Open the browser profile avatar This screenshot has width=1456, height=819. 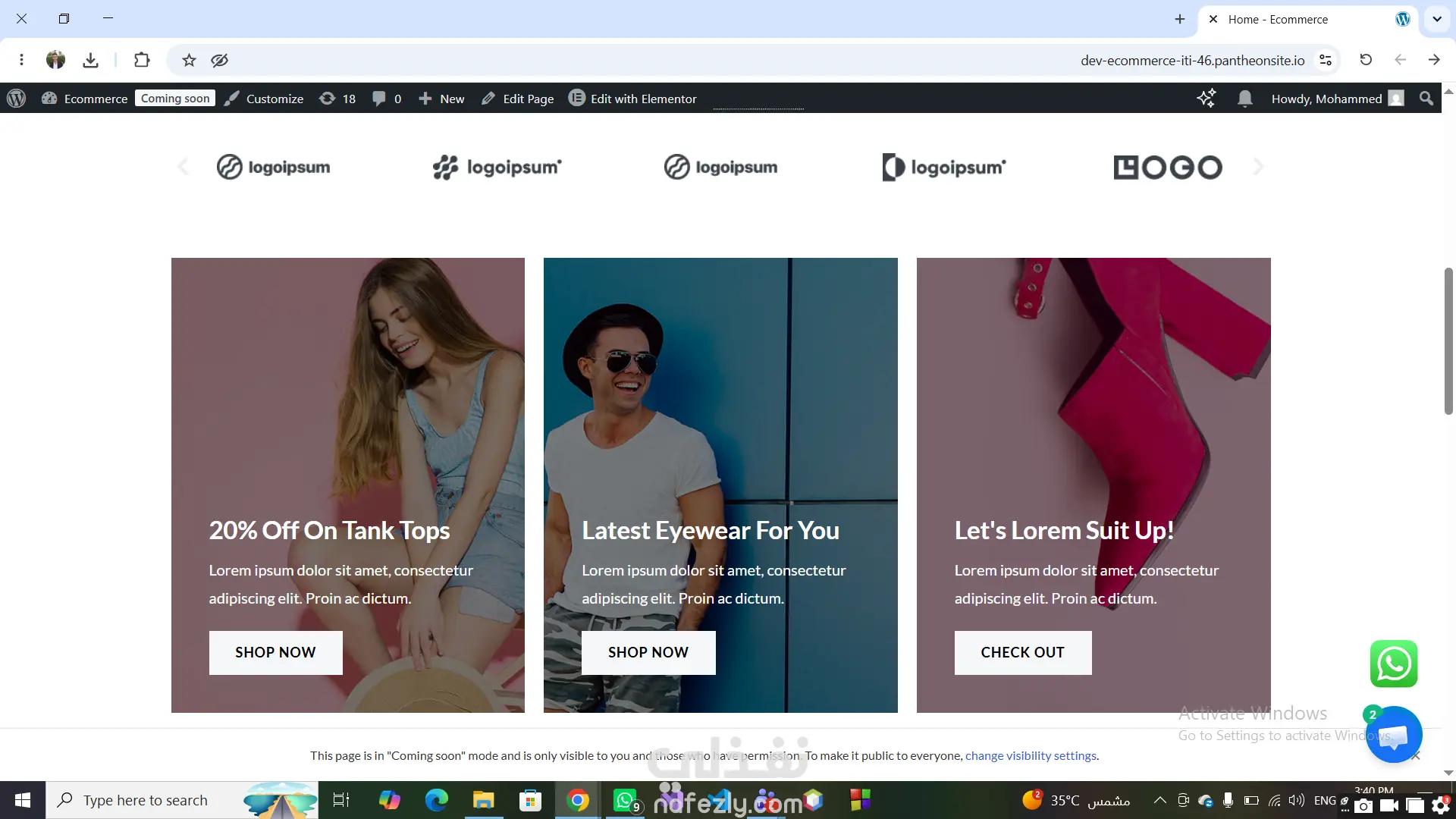55,60
